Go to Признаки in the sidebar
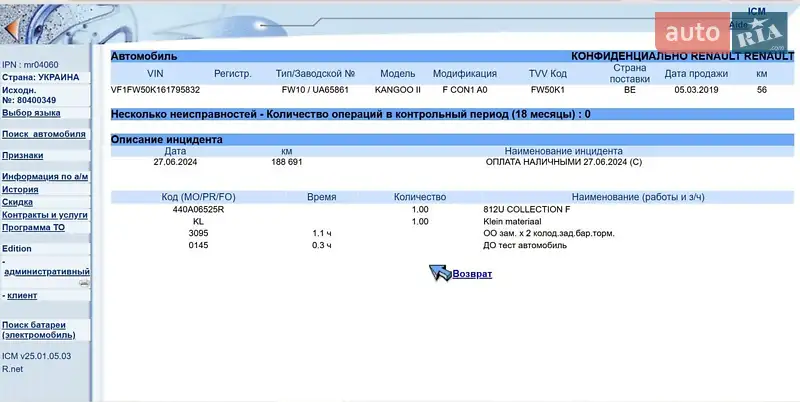This screenshot has width=800, height=402. click(x=22, y=156)
